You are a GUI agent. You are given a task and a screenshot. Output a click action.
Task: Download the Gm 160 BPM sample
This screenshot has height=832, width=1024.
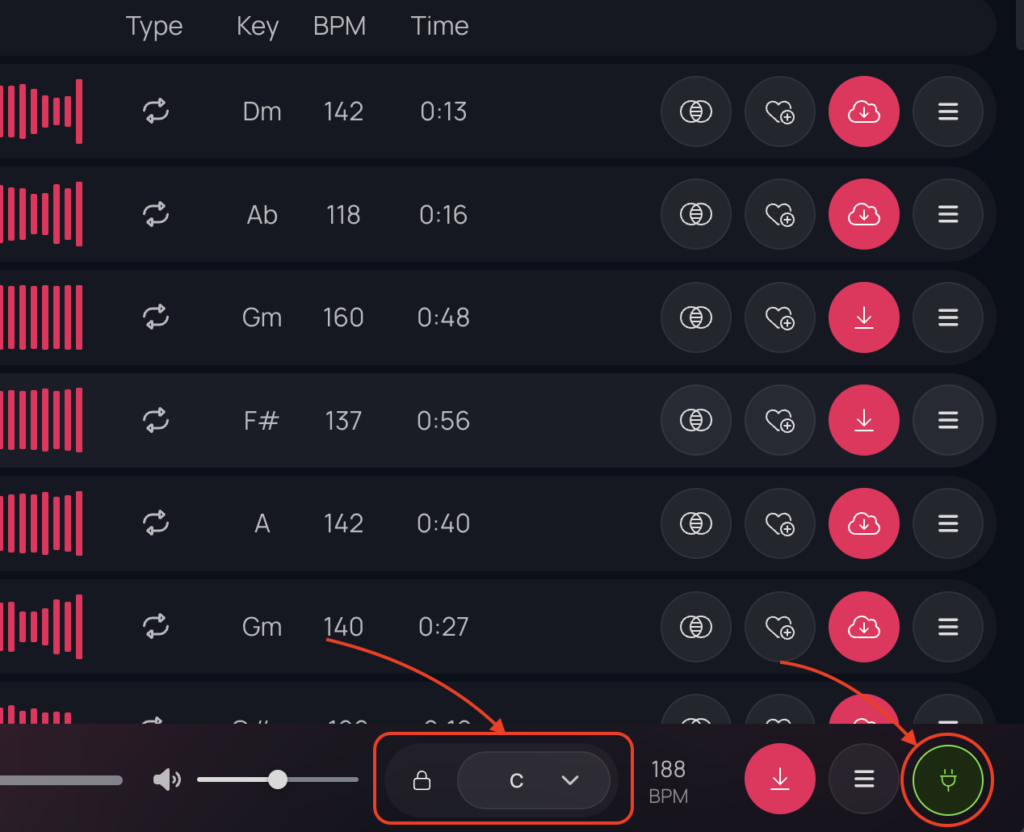click(x=864, y=318)
